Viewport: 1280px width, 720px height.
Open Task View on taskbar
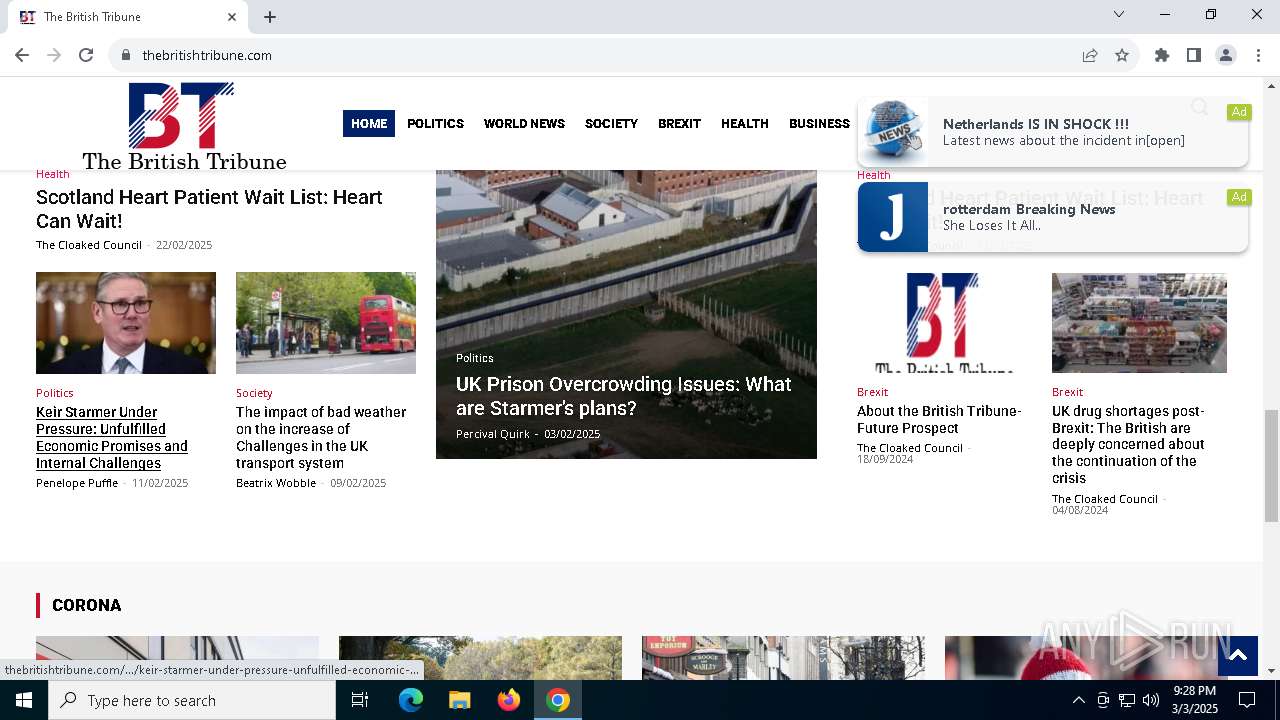(x=360, y=700)
